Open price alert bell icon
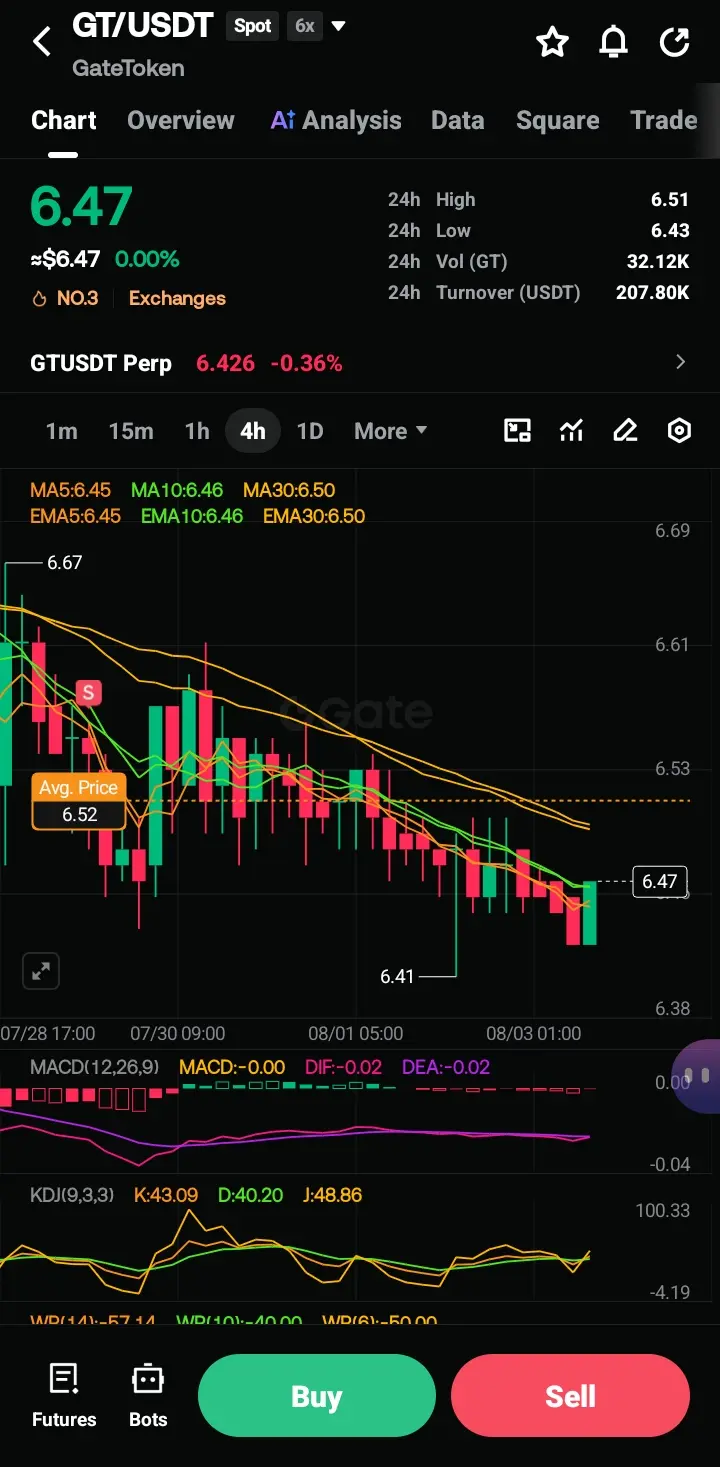The height and width of the screenshot is (1467, 720). 613,42
